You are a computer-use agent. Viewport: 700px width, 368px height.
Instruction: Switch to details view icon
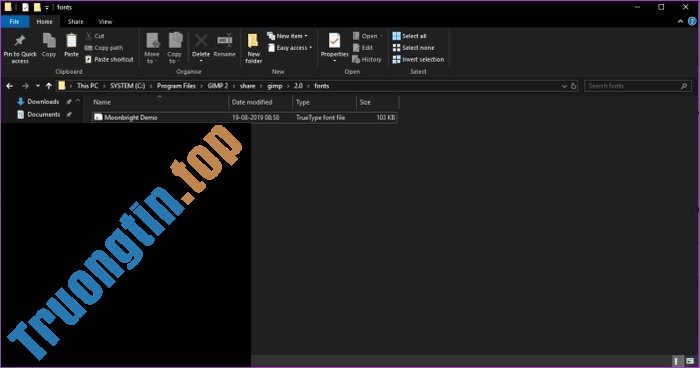tap(676, 361)
